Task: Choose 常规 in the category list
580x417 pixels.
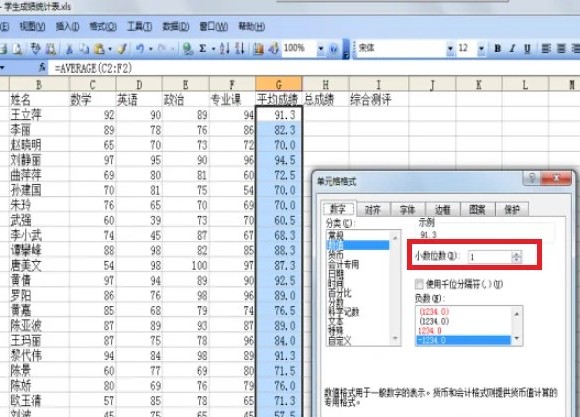Action: (x=336, y=235)
